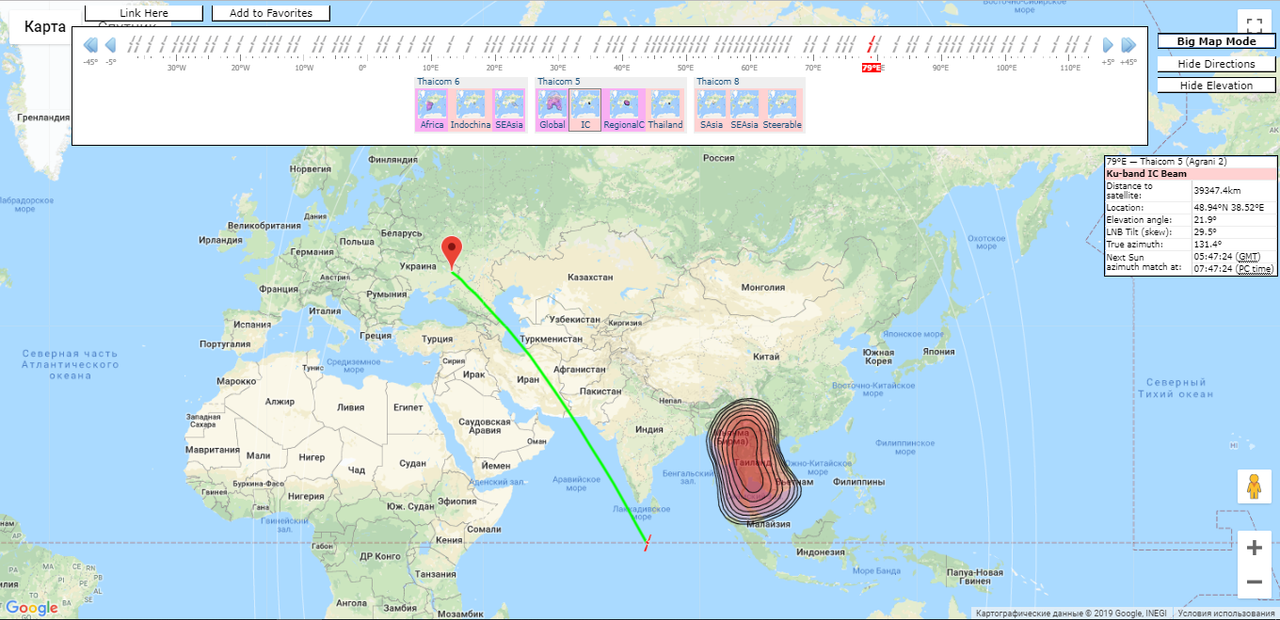The height and width of the screenshot is (620, 1280).
Task: Click the map data copyright text
Action: click(1072, 613)
